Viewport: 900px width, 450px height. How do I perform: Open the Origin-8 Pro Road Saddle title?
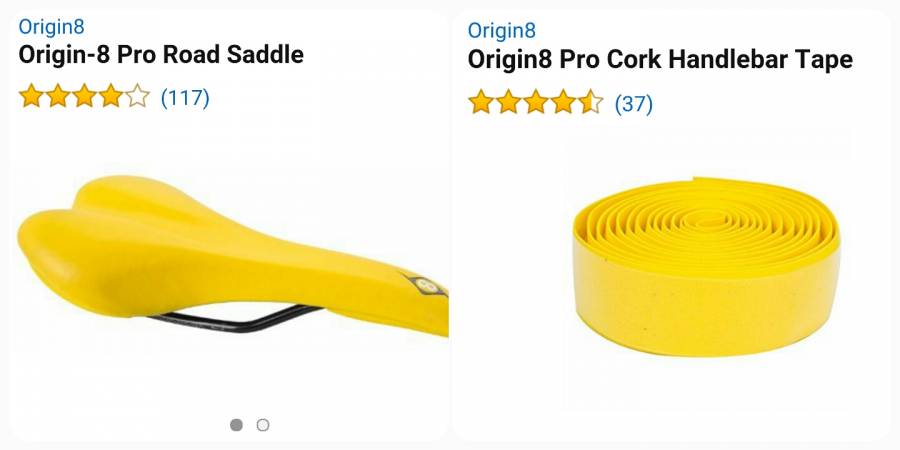[161, 55]
